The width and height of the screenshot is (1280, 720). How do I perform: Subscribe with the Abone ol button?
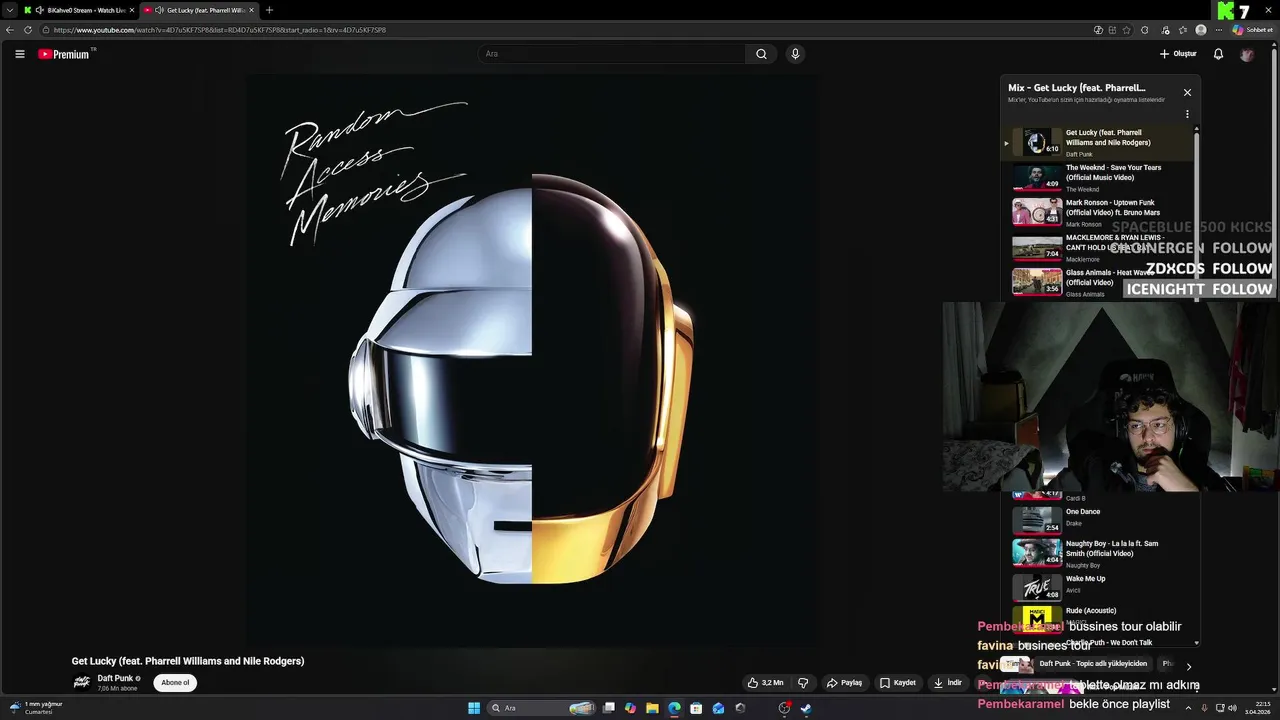[175, 683]
